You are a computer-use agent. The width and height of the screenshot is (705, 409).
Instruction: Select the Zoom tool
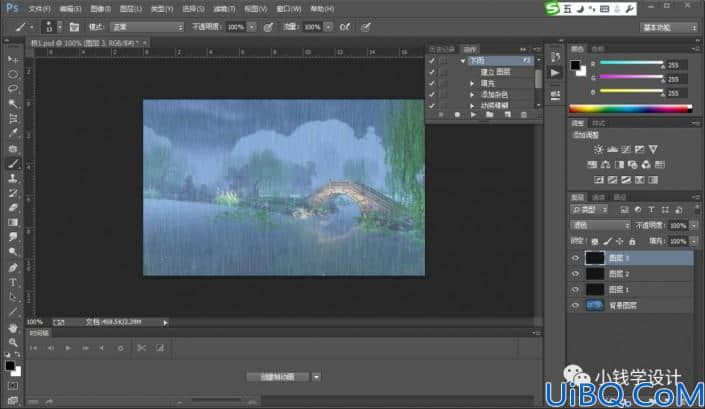coord(13,342)
